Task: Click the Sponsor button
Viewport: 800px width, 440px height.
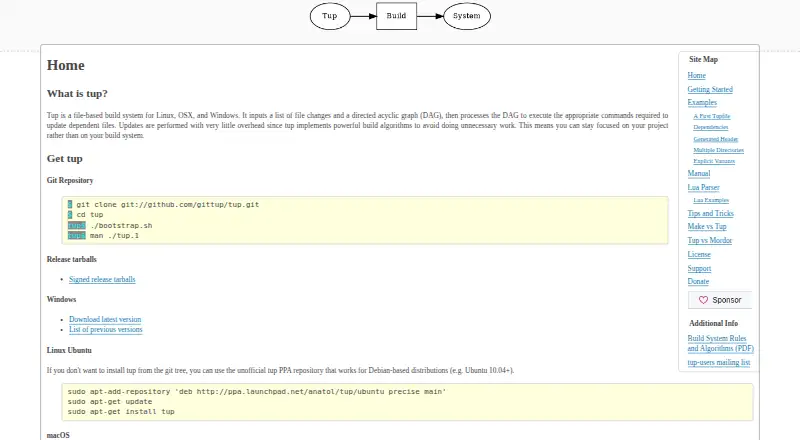Action: [x=720, y=300]
